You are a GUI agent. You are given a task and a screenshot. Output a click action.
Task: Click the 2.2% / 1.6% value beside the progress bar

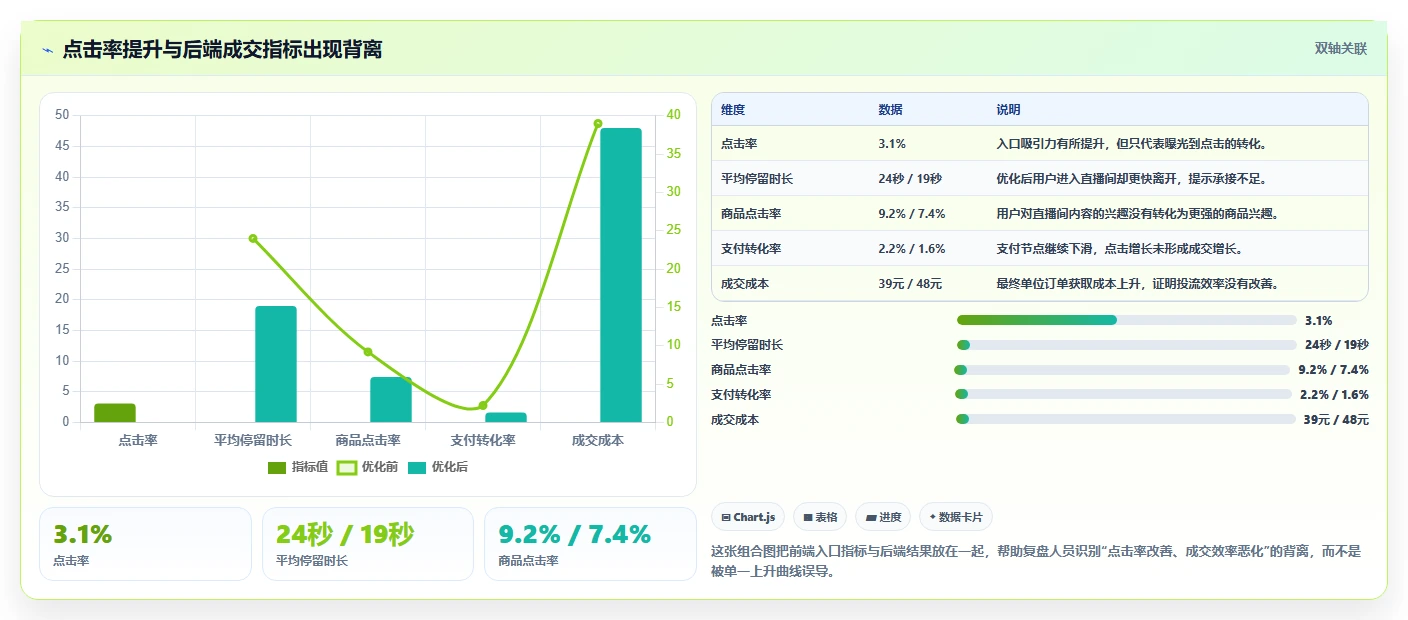[1334, 395]
